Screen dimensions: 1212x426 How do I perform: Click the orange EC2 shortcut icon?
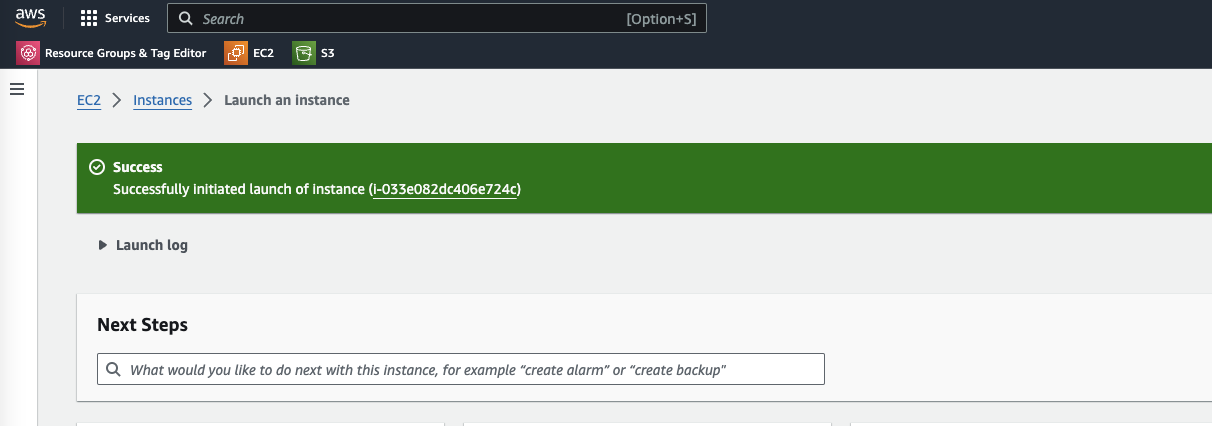[236, 53]
